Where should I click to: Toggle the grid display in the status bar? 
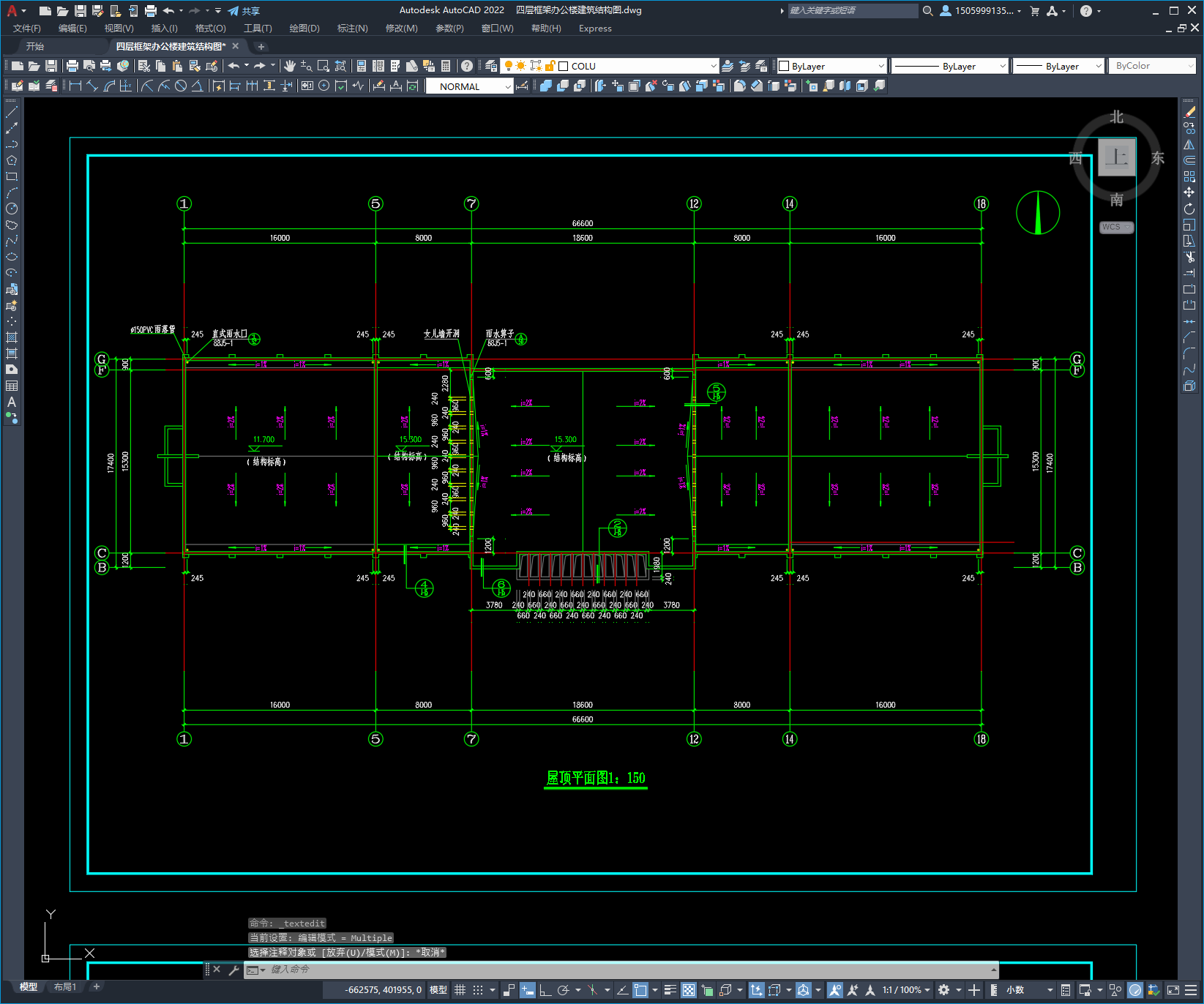(x=460, y=990)
